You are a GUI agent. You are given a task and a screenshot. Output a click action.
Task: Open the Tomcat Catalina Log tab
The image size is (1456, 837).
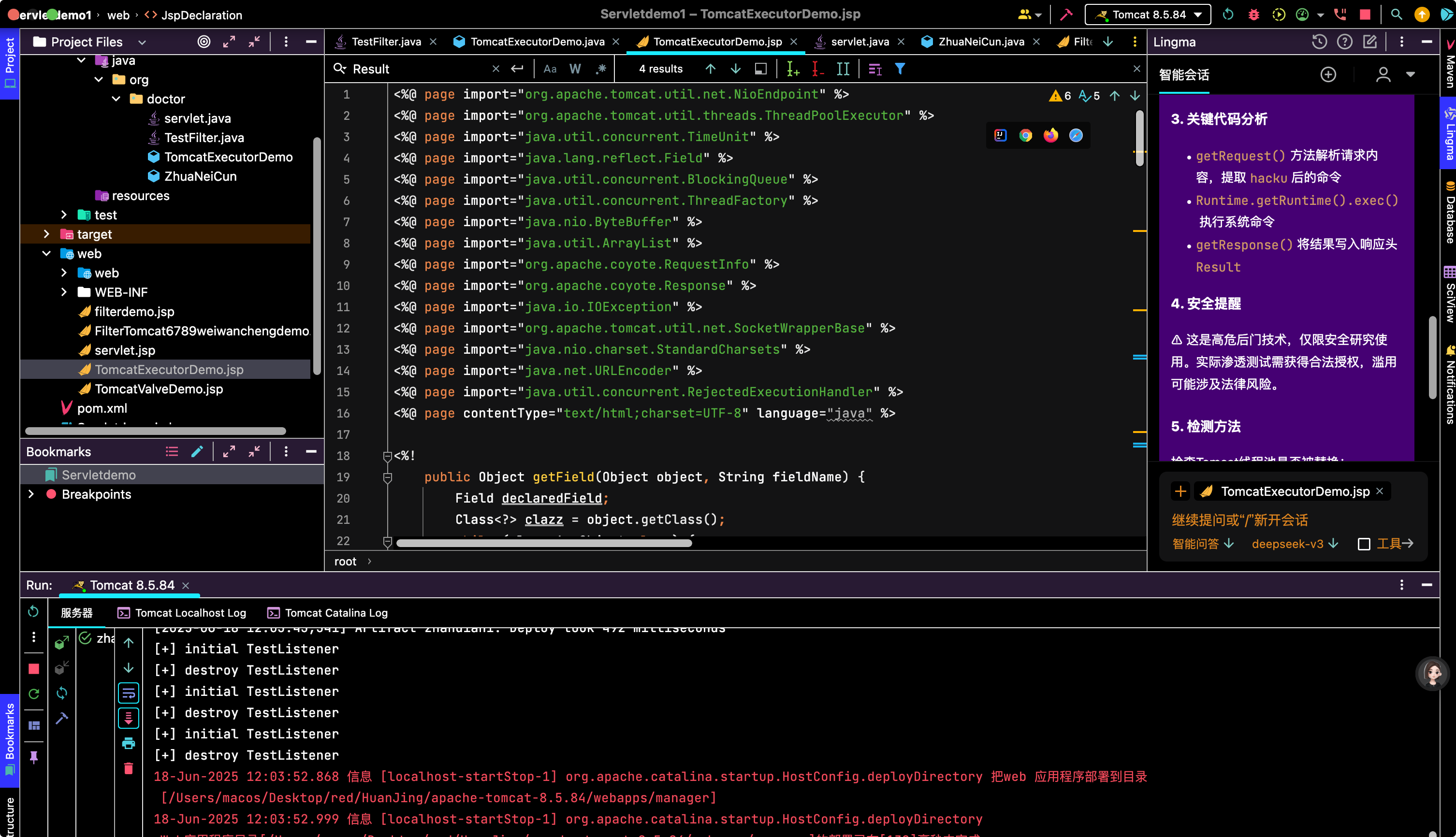328,613
